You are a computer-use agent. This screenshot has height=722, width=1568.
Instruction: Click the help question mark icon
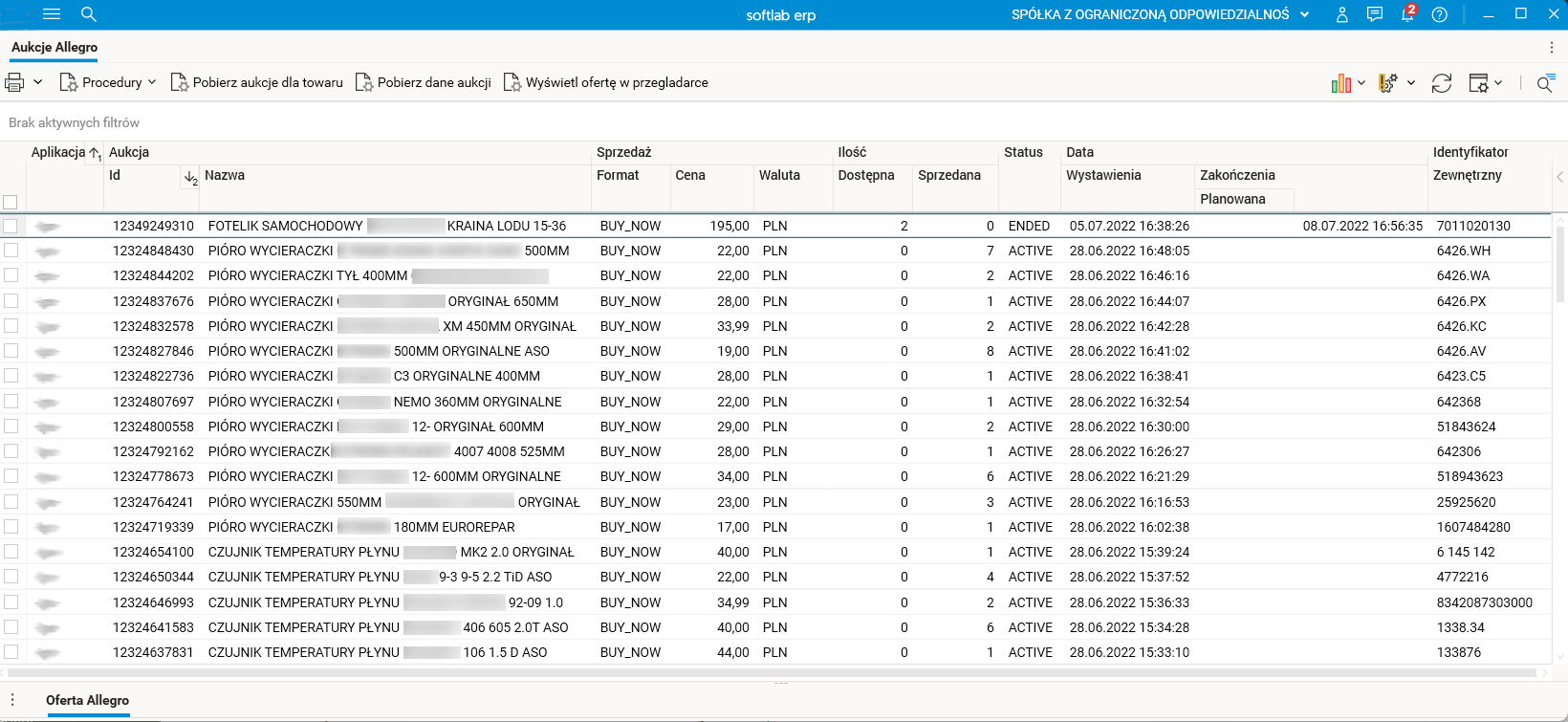tap(1439, 14)
